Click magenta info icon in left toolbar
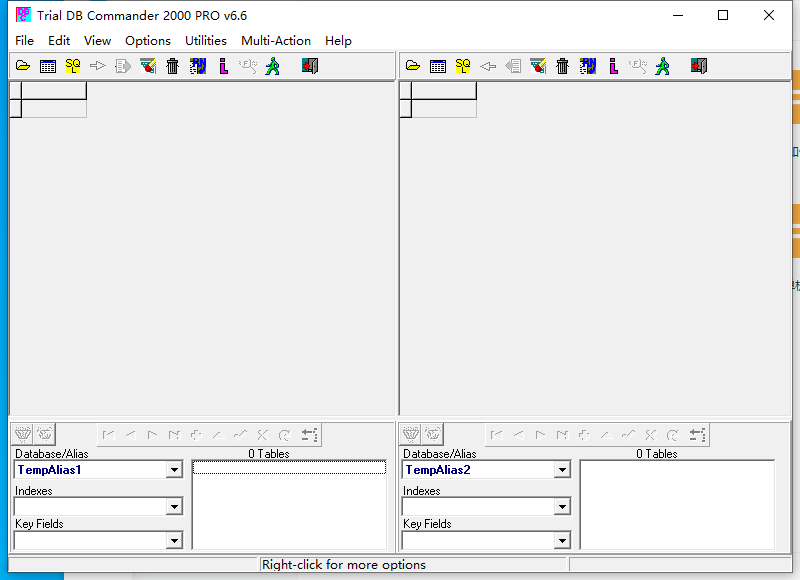The image size is (800, 580). click(223, 66)
